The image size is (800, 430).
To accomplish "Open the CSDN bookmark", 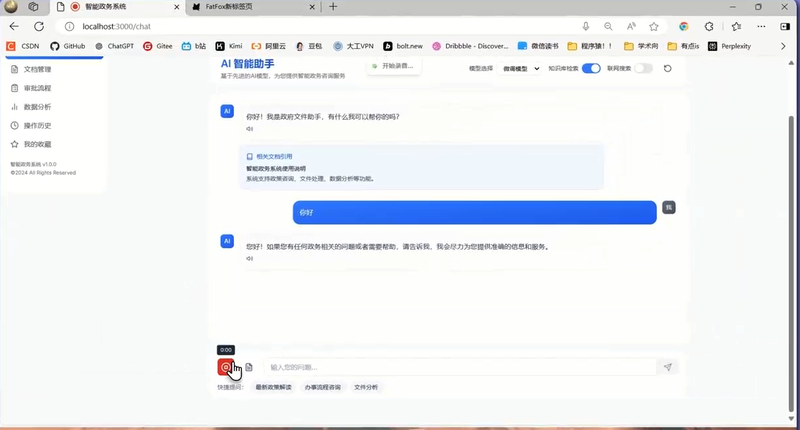I will (x=23, y=46).
